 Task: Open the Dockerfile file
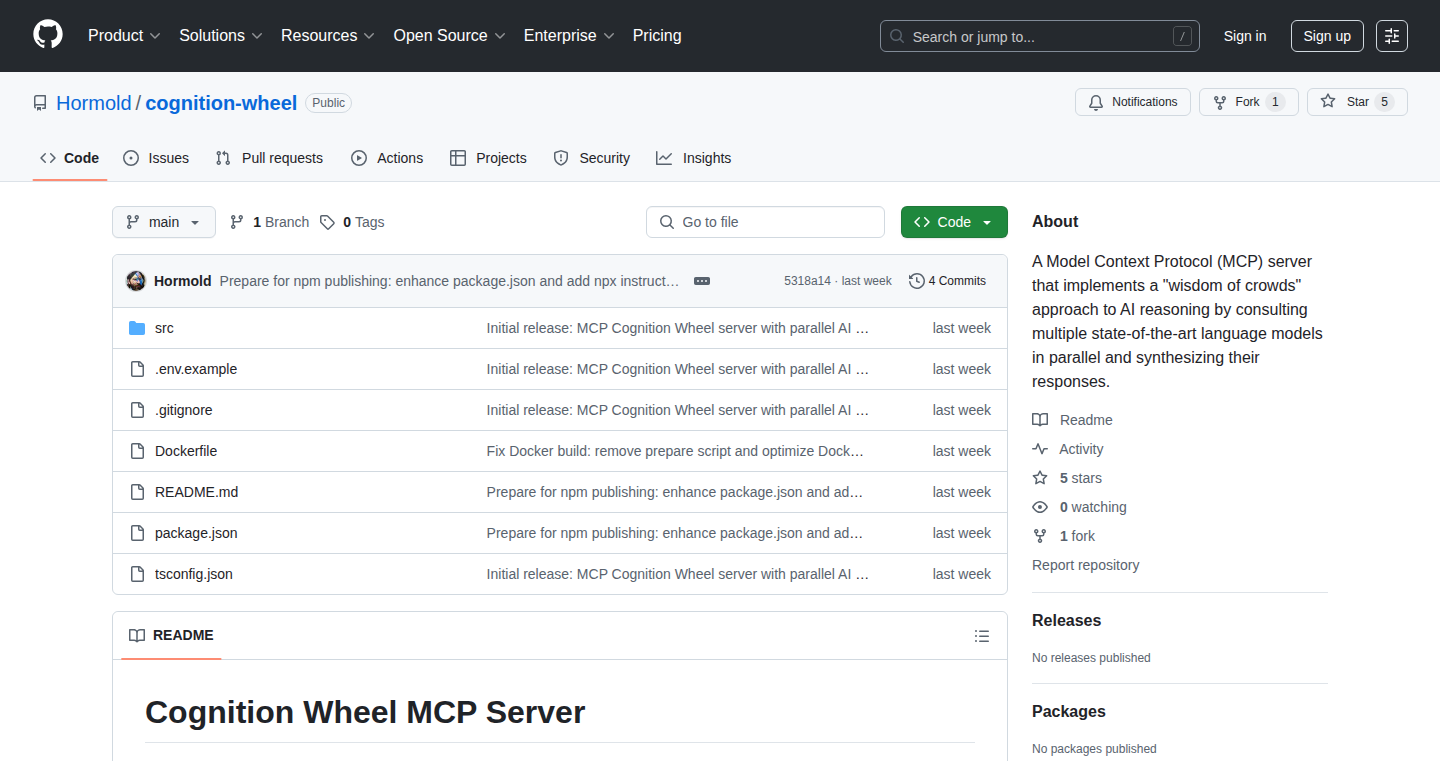tap(186, 451)
